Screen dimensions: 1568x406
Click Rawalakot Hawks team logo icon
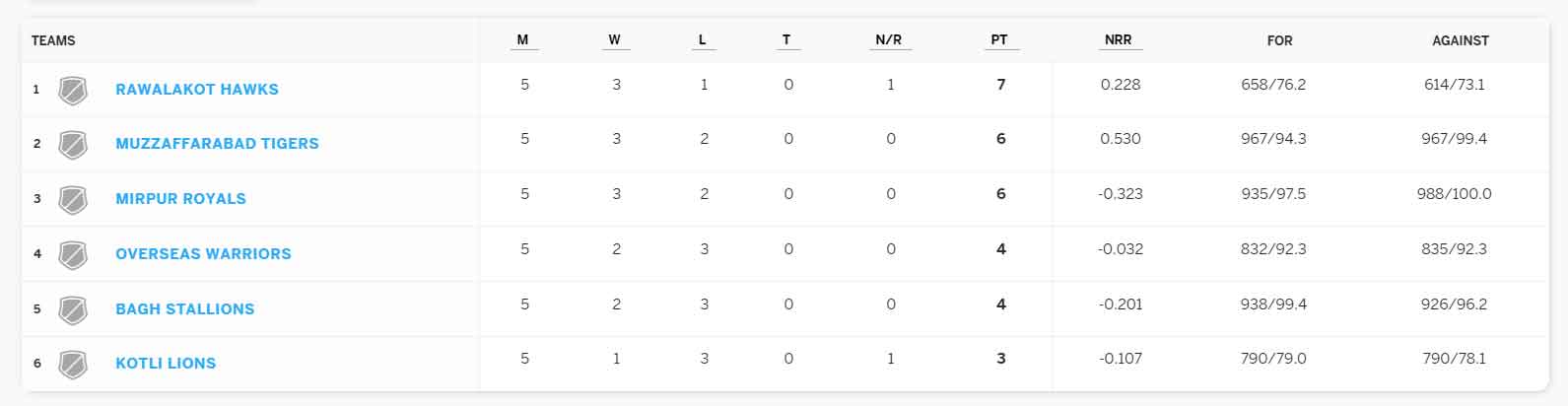click(73, 91)
